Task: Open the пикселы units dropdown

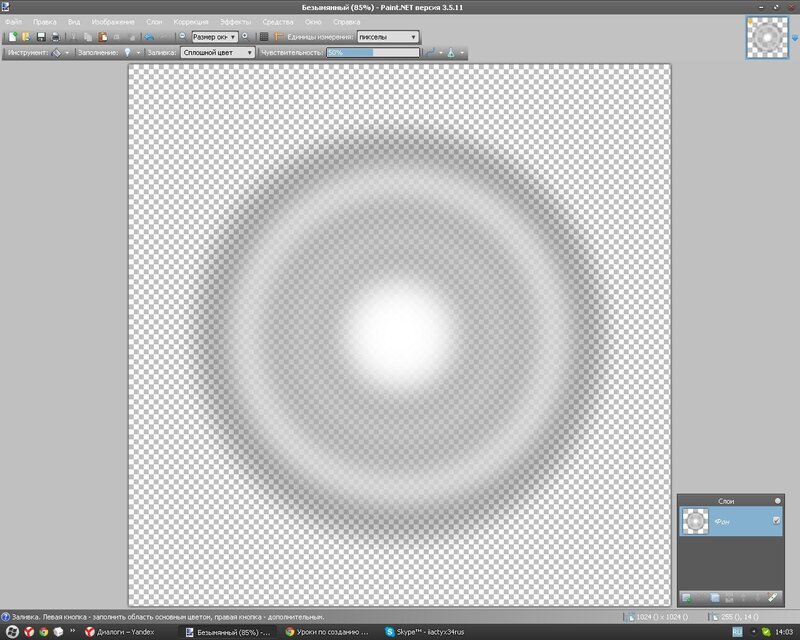Action: (387, 36)
